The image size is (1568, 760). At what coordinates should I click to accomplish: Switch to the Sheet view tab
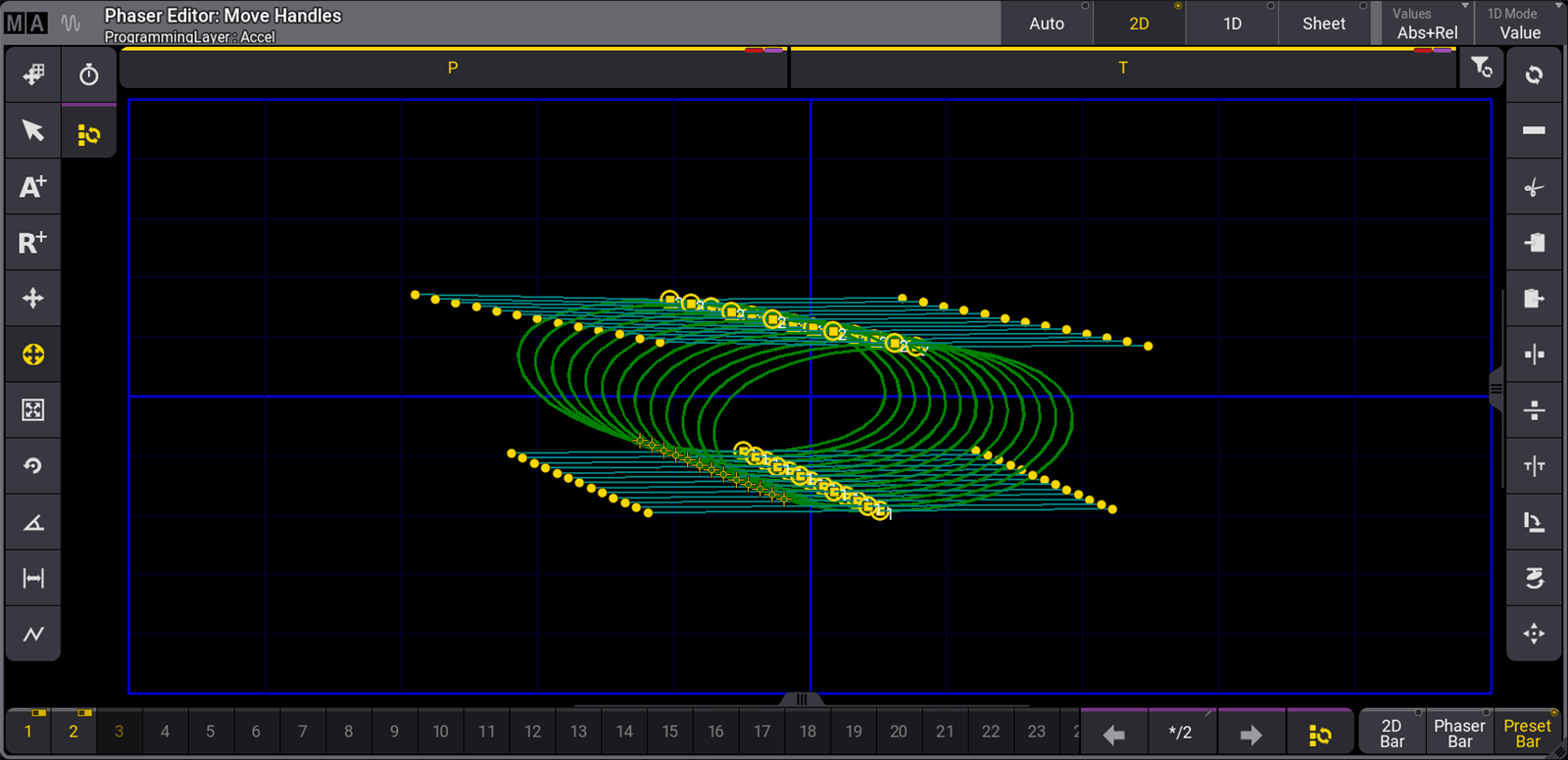coord(1323,24)
